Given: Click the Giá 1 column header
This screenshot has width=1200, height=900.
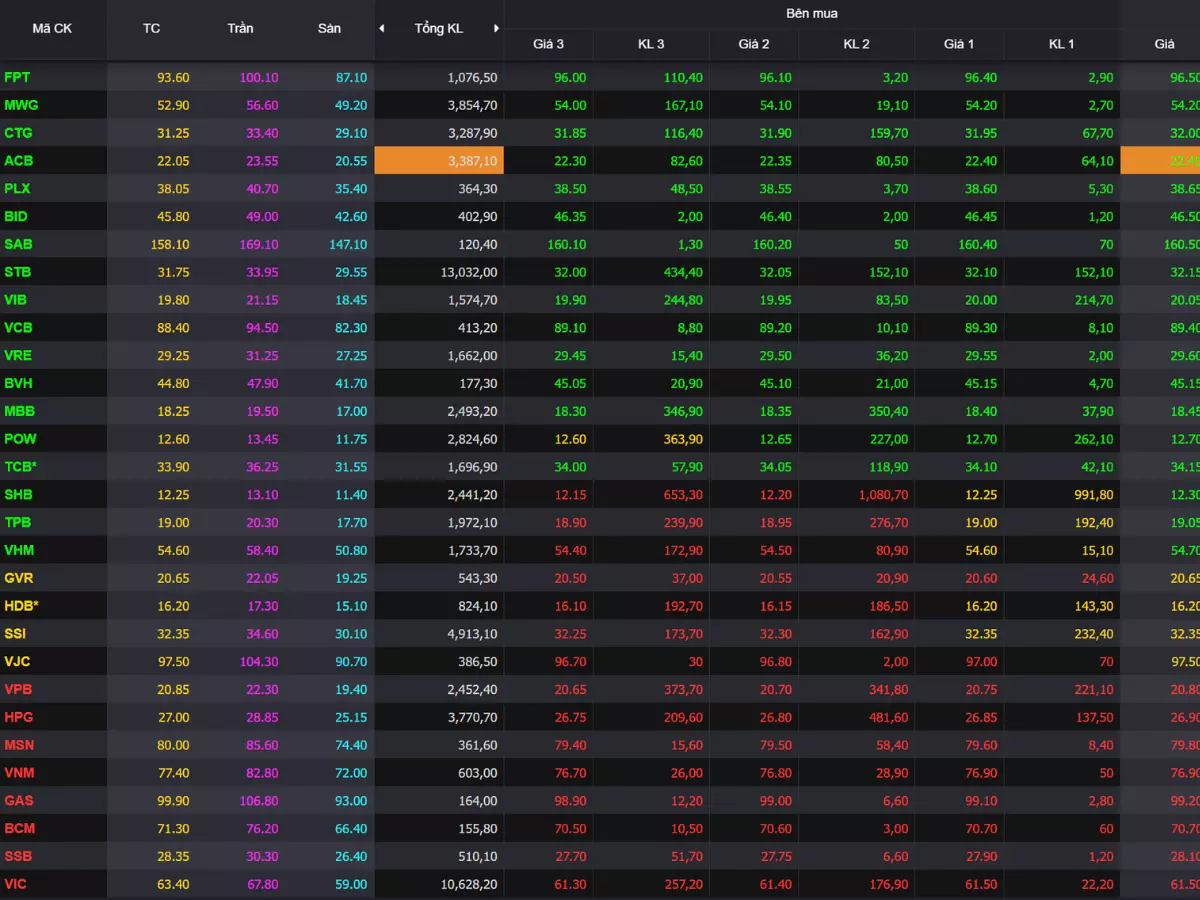Looking at the screenshot, I should pos(959,44).
